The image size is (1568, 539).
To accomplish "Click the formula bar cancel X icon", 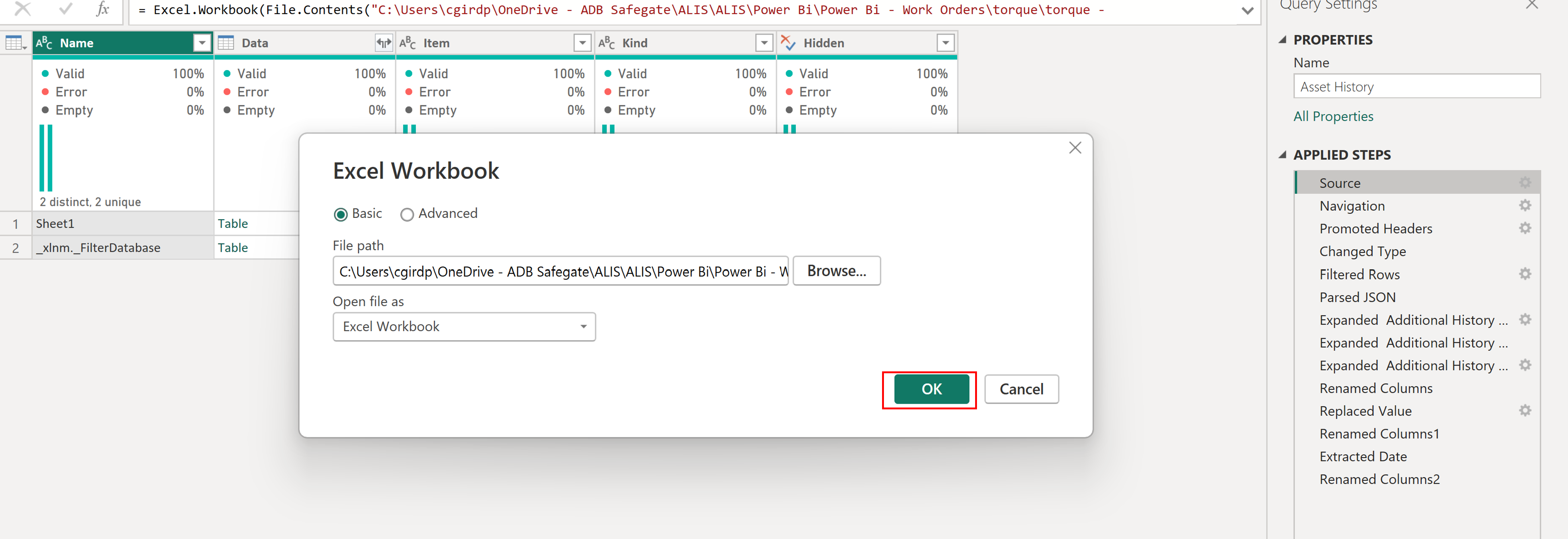I will (23, 9).
